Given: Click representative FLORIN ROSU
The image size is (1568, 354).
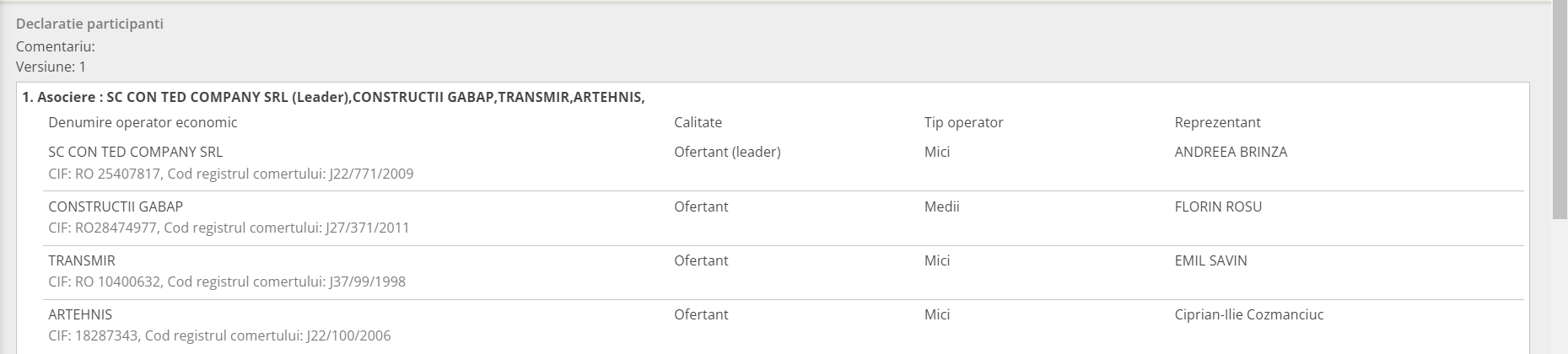Looking at the screenshot, I should pos(1218,206).
